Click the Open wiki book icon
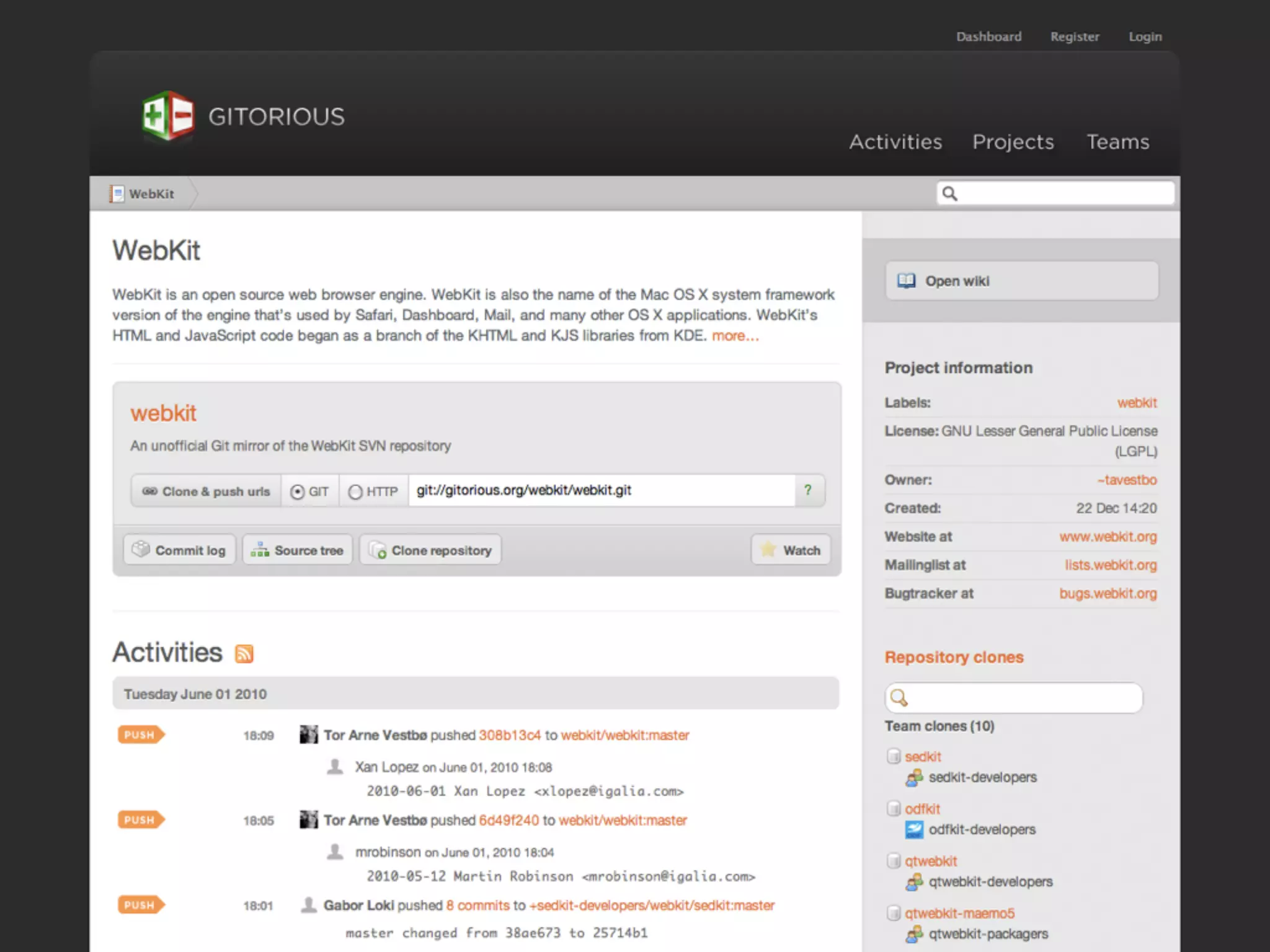Screen dimensions: 1270x952 pos(906,281)
